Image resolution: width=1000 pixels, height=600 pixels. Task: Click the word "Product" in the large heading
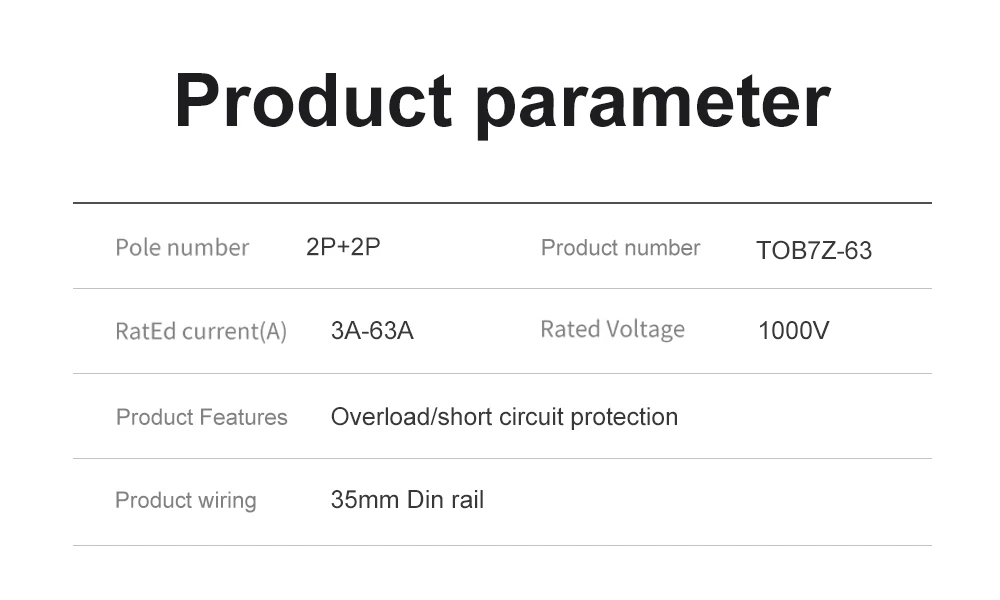tap(313, 101)
